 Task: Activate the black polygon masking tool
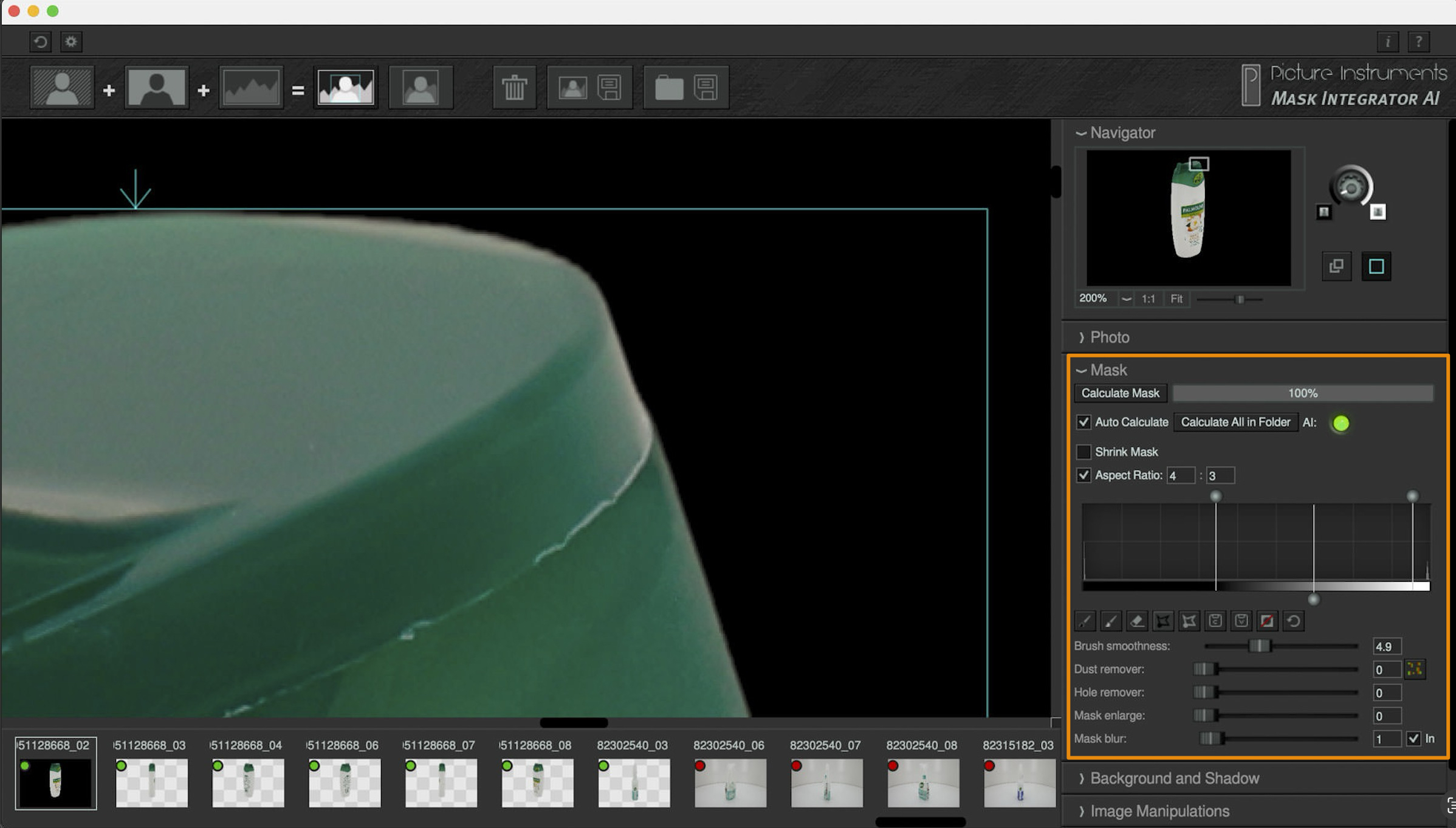(x=1163, y=621)
